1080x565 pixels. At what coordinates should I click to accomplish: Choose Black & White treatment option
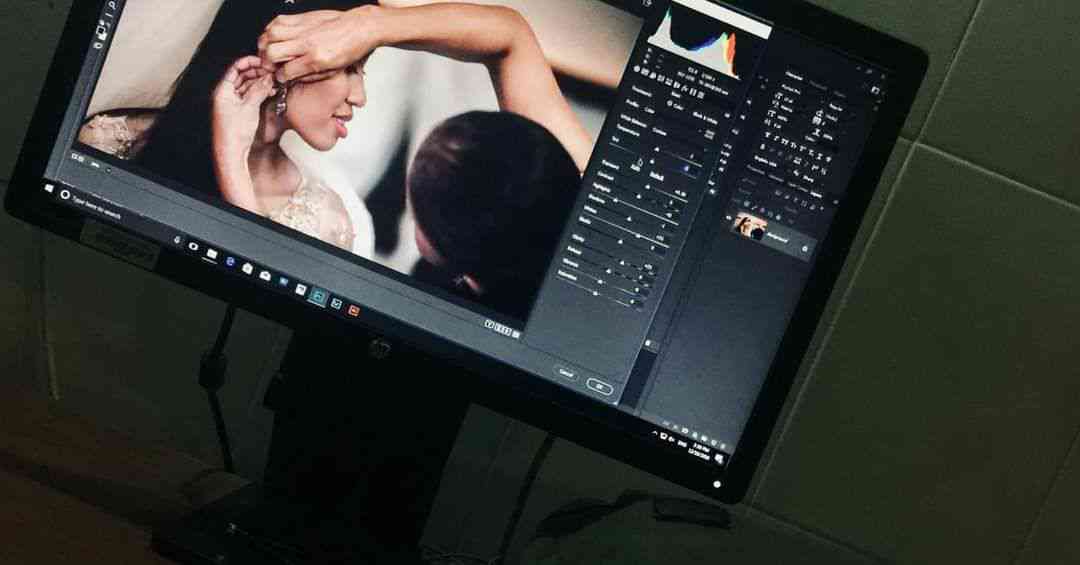[705, 119]
